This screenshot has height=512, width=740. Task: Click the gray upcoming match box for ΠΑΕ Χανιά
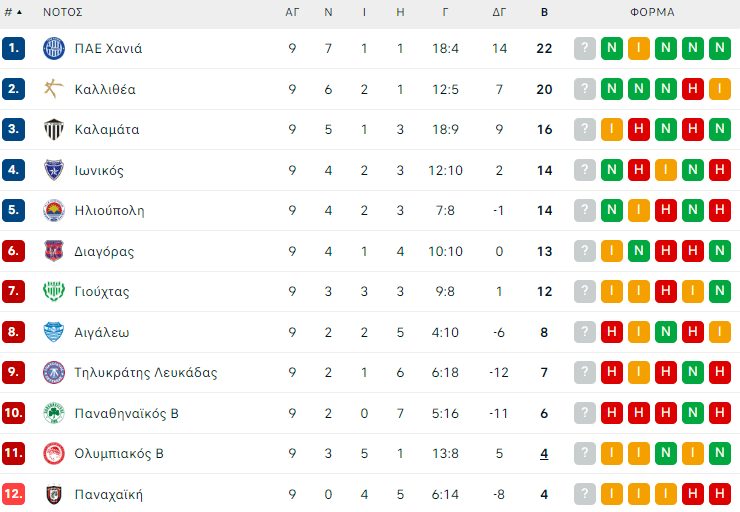[585, 48]
